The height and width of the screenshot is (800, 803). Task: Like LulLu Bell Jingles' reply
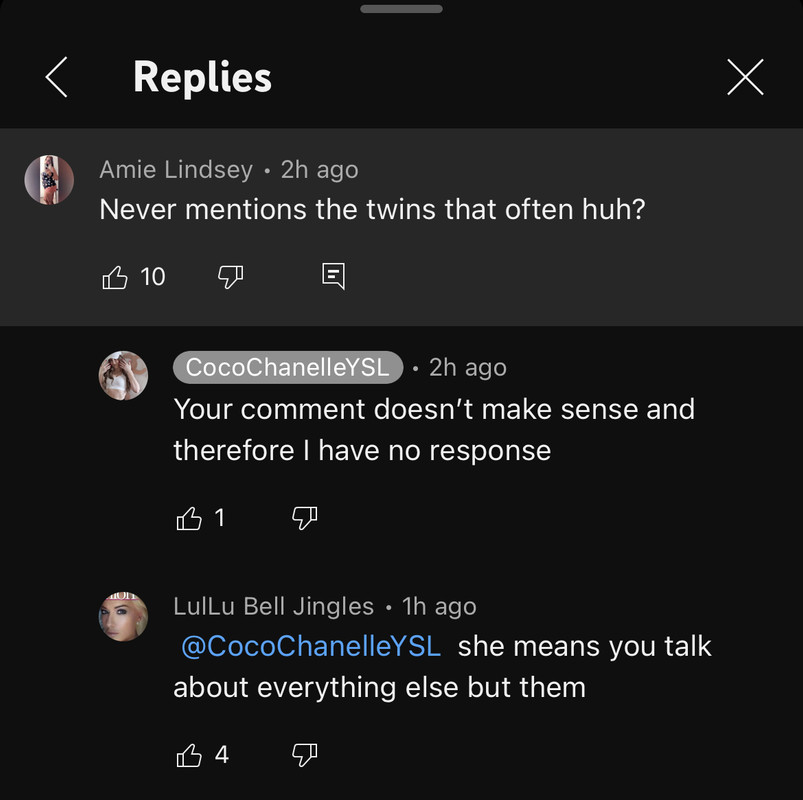point(189,755)
